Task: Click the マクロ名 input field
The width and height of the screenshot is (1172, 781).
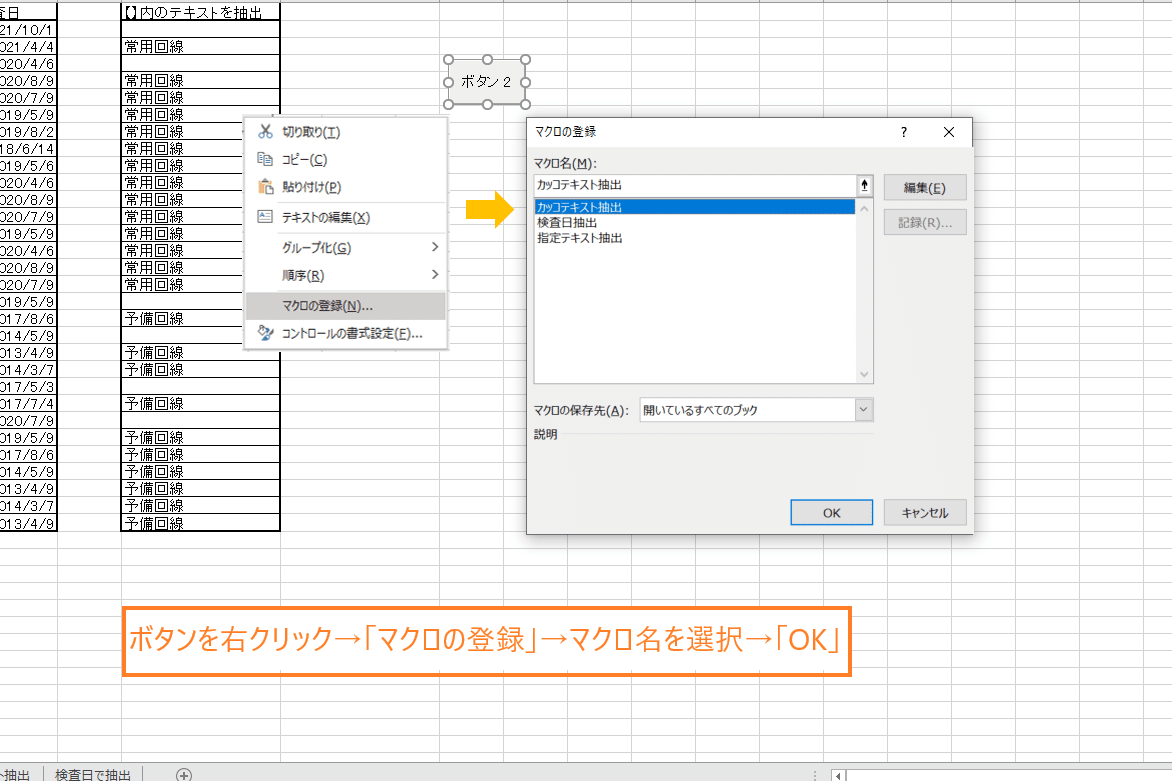Action: pyautogui.click(x=695, y=185)
